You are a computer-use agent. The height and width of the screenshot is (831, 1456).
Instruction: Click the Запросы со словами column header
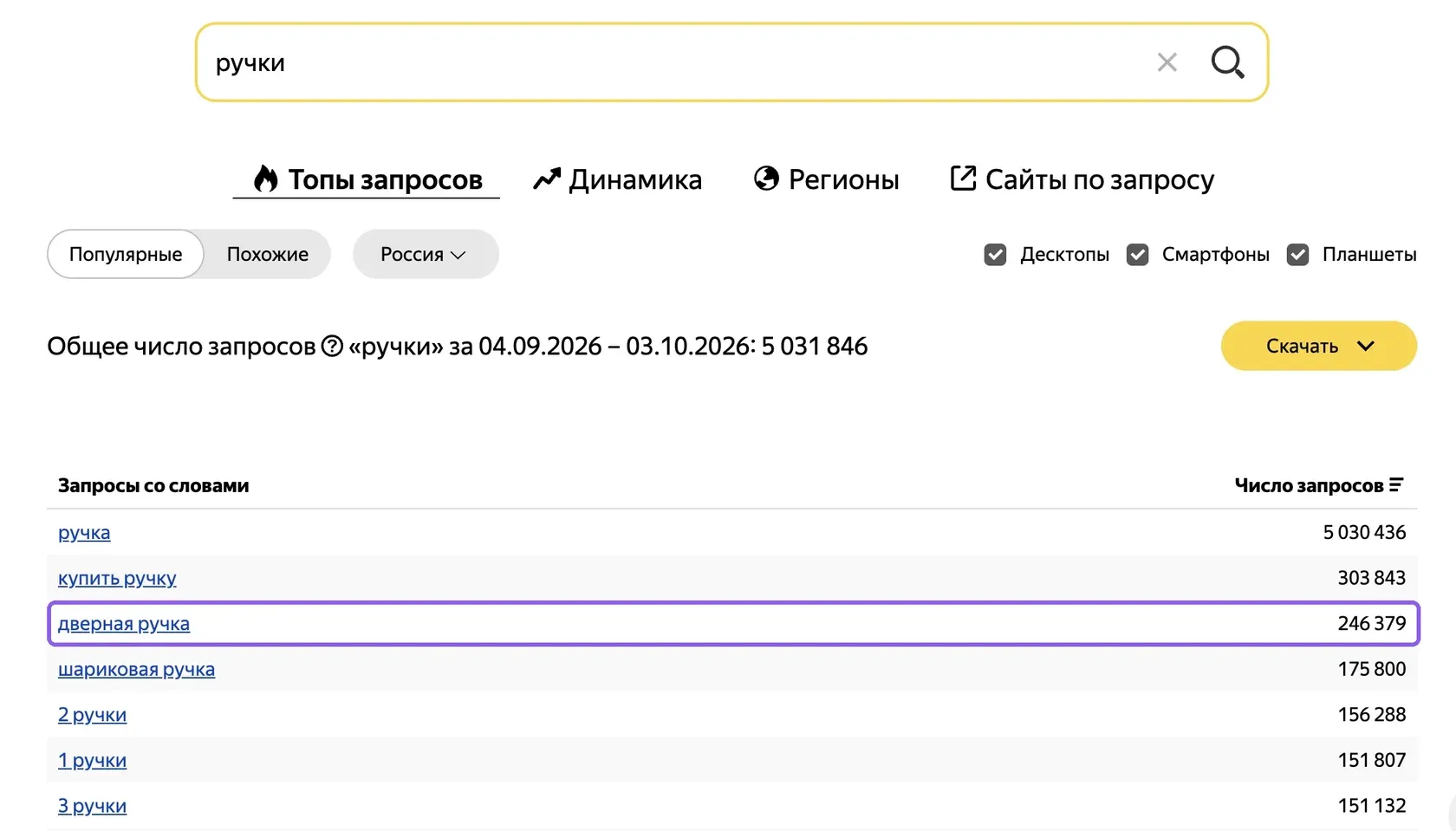pos(153,485)
